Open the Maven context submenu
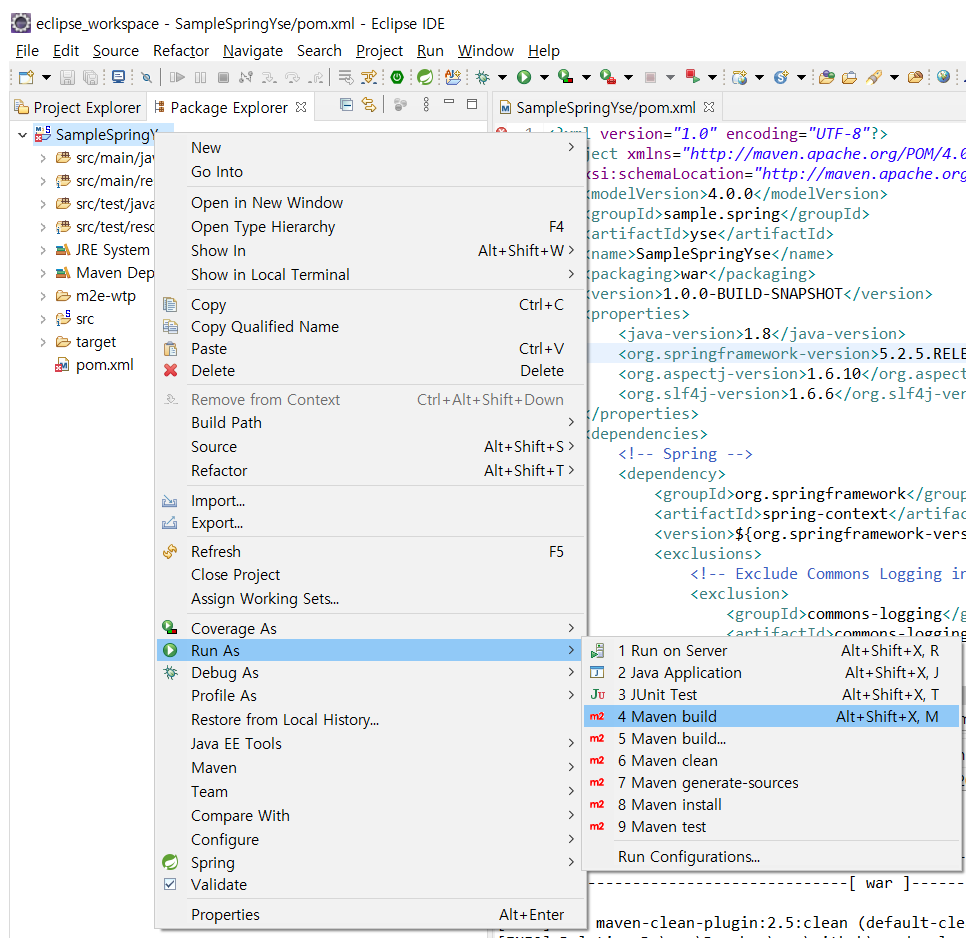 point(370,768)
